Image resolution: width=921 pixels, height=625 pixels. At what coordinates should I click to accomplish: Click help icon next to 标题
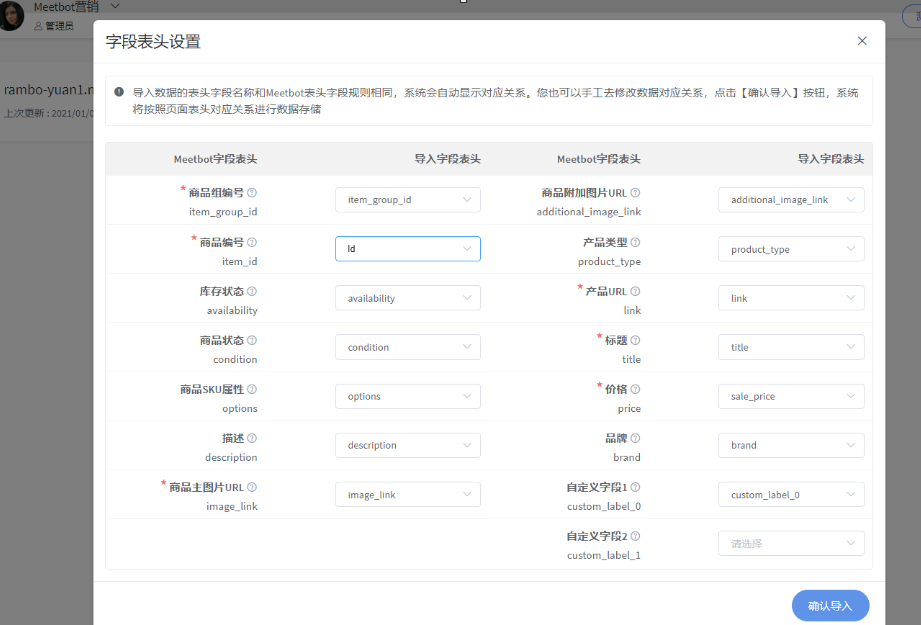pyautogui.click(x=635, y=340)
